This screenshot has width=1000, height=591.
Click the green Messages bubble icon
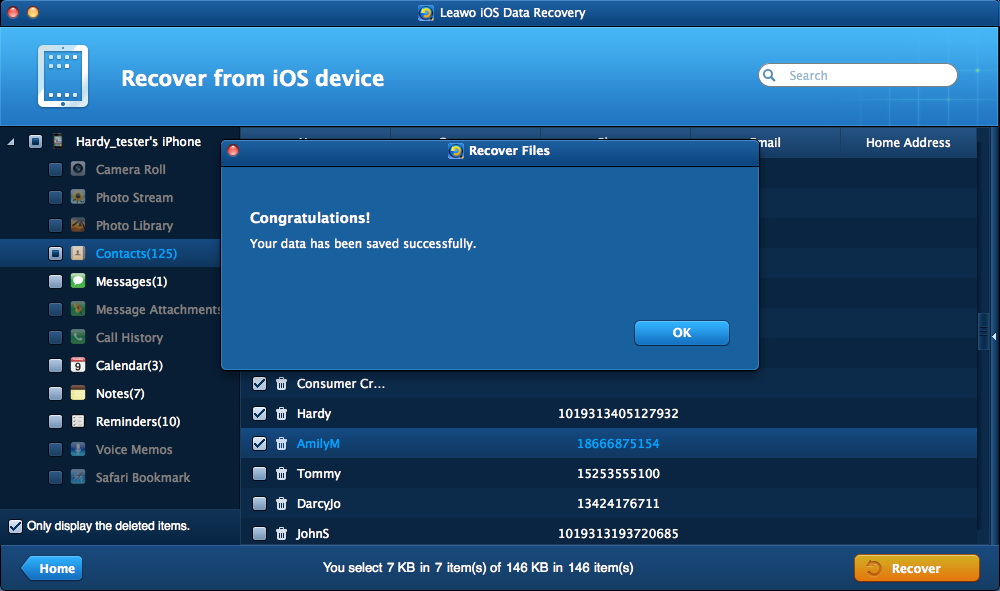[x=78, y=281]
